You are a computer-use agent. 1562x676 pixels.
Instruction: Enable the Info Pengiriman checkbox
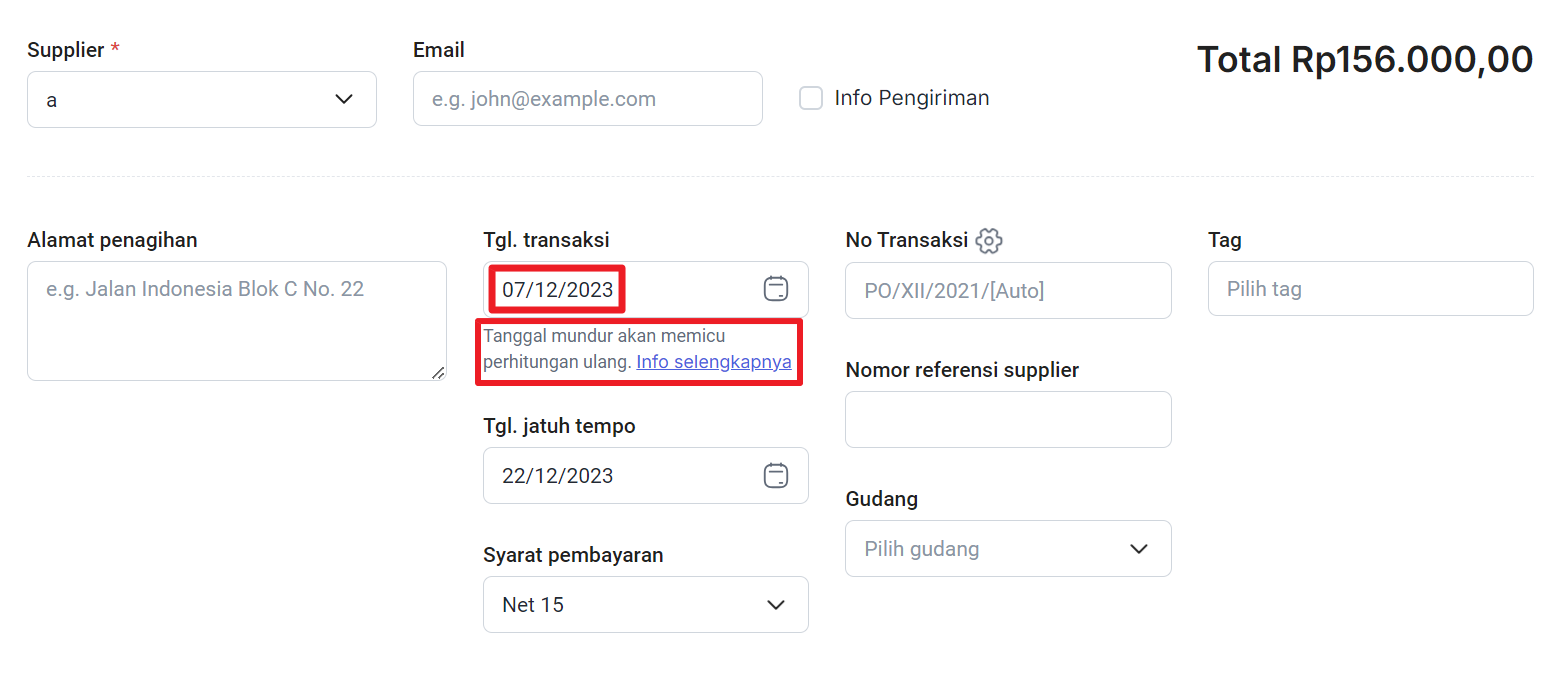click(811, 98)
